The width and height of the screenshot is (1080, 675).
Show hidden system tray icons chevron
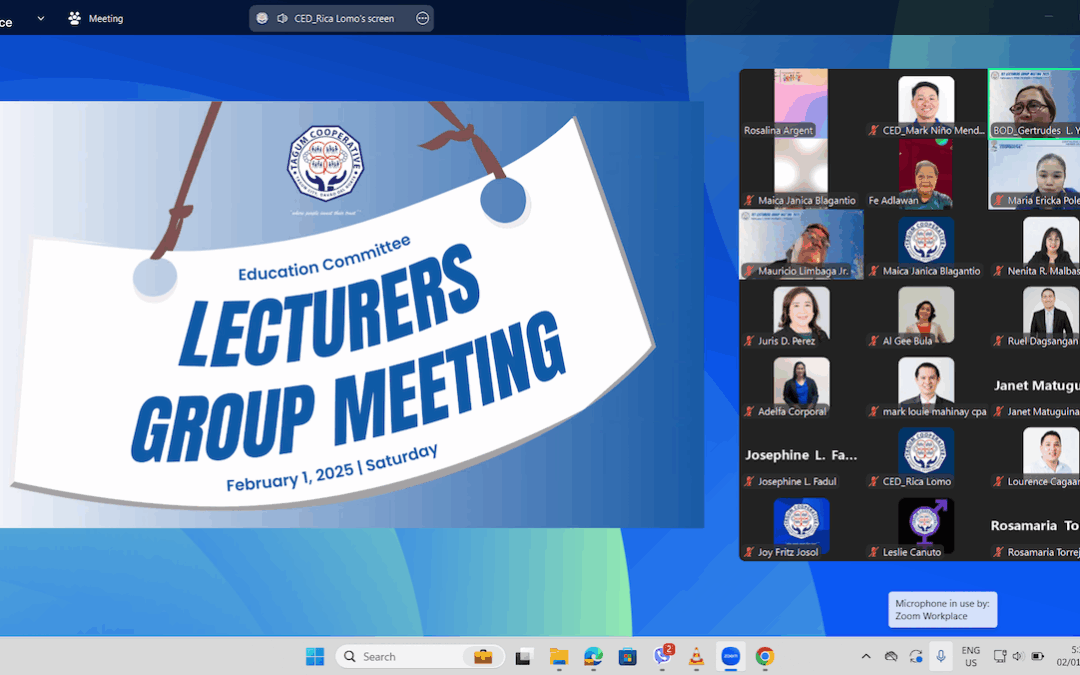[x=866, y=656]
